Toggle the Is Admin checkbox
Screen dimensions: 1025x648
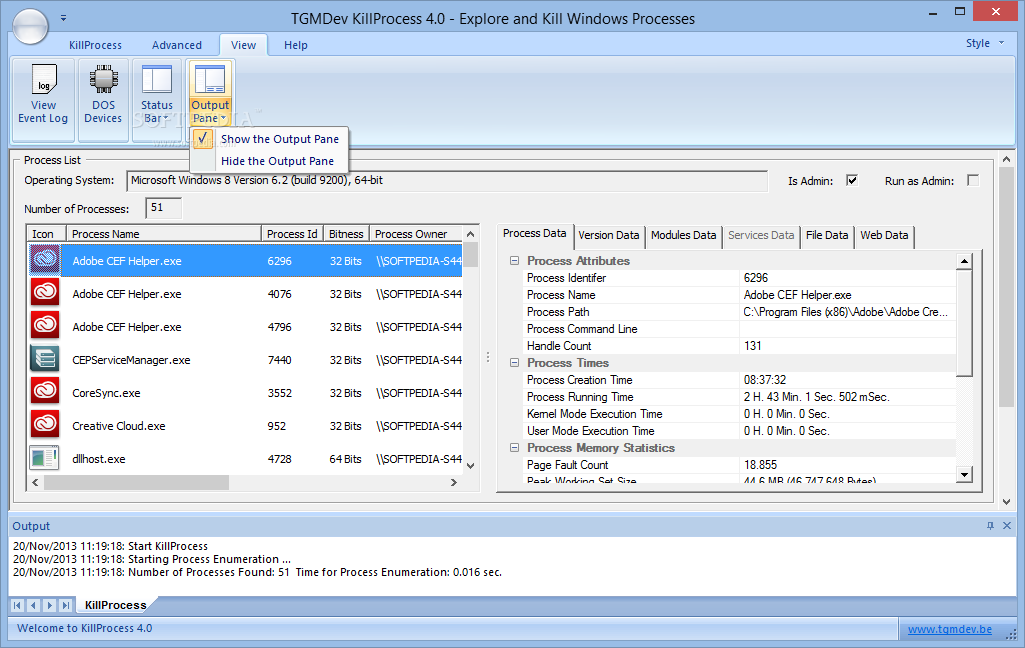tap(852, 180)
